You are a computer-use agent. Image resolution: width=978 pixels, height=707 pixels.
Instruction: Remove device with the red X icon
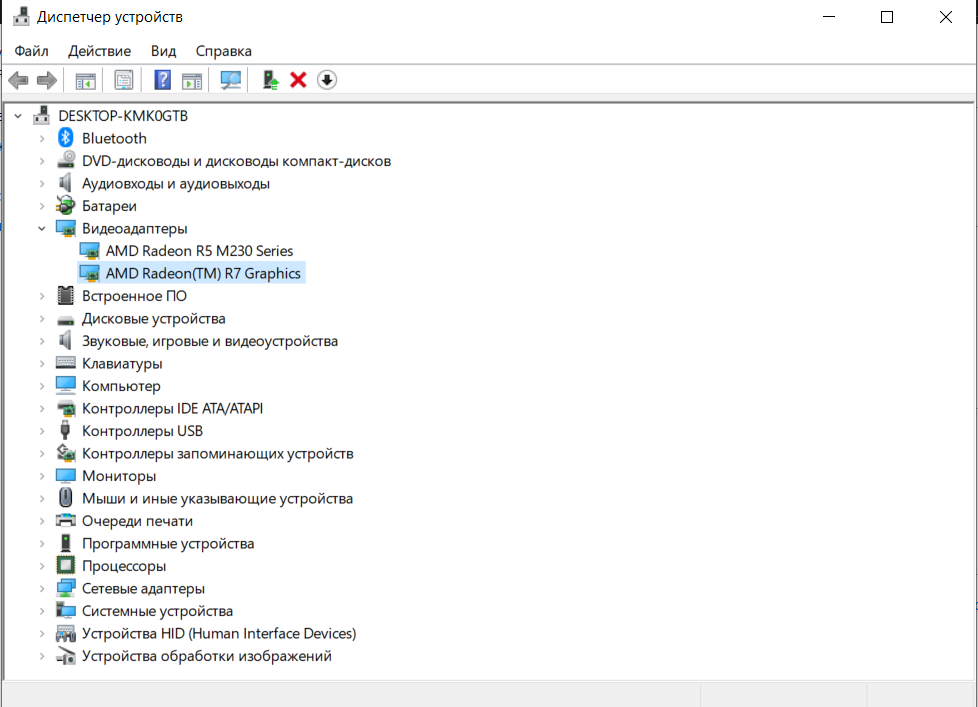click(298, 80)
